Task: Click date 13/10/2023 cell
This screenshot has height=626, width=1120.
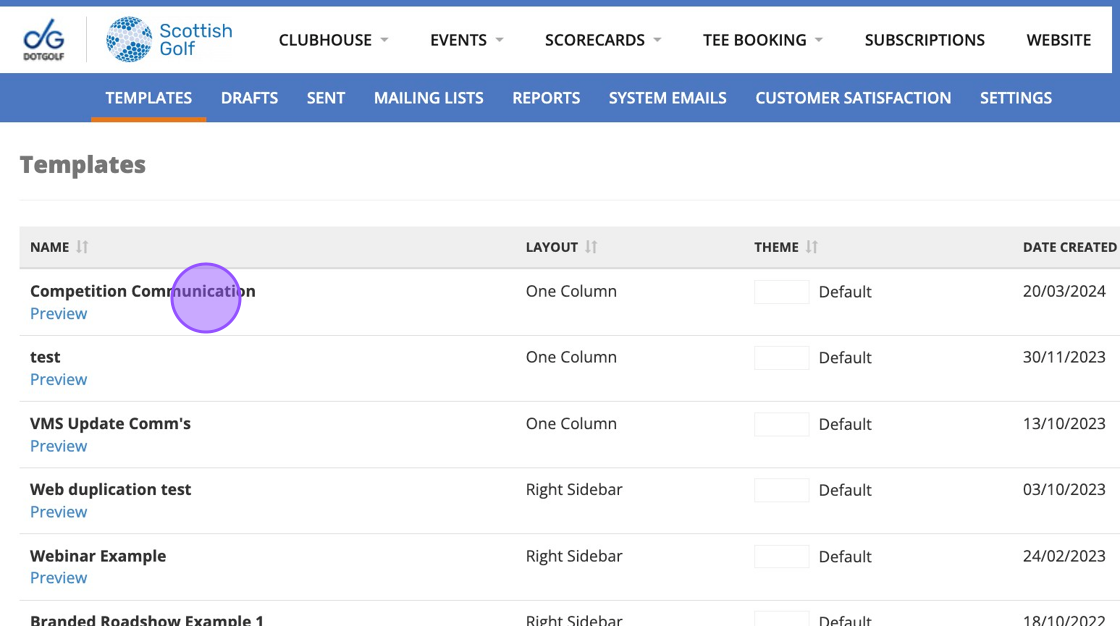Action: coord(1064,423)
